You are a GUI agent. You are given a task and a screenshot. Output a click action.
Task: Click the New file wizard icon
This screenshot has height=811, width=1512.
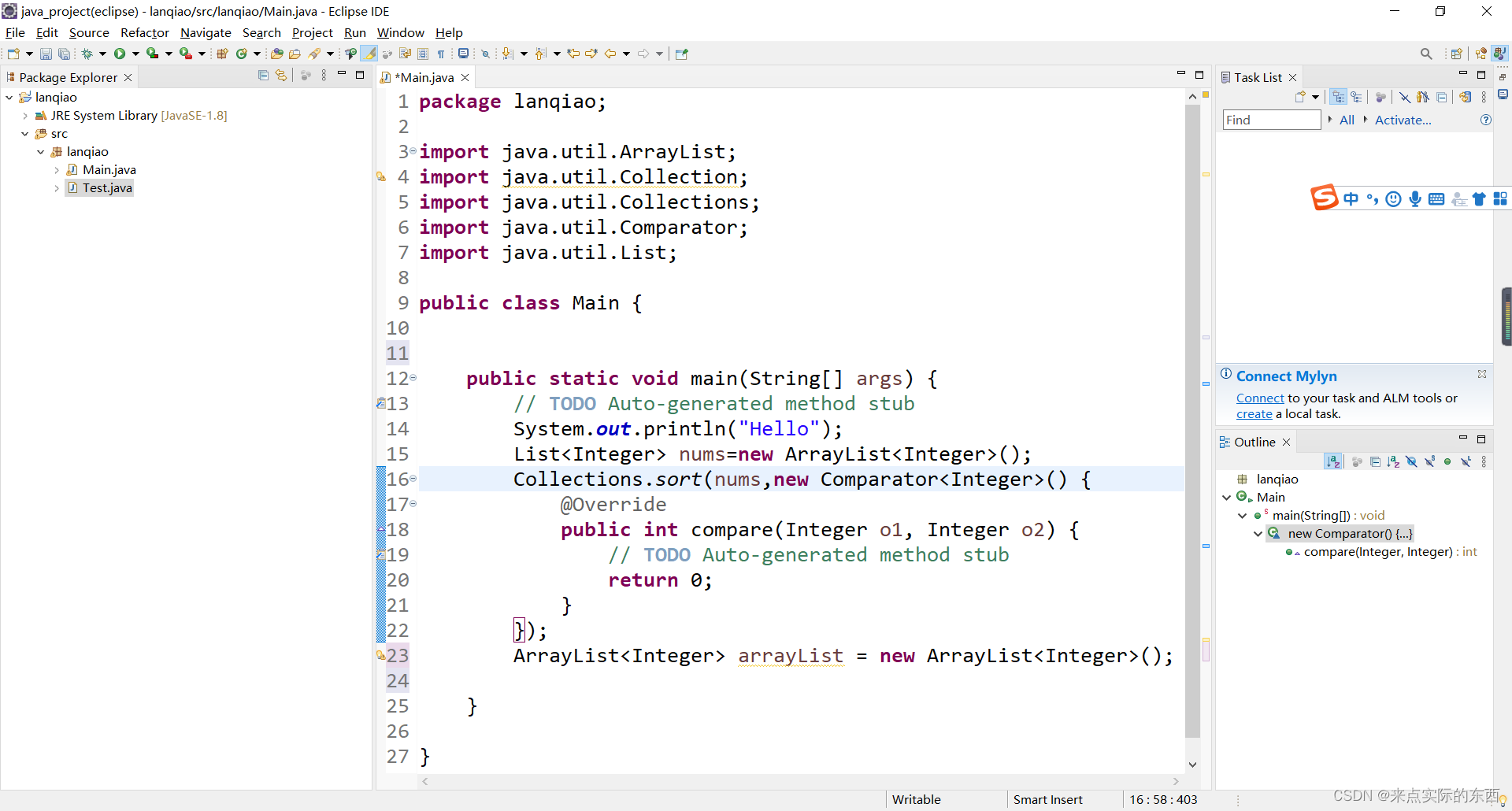13,54
